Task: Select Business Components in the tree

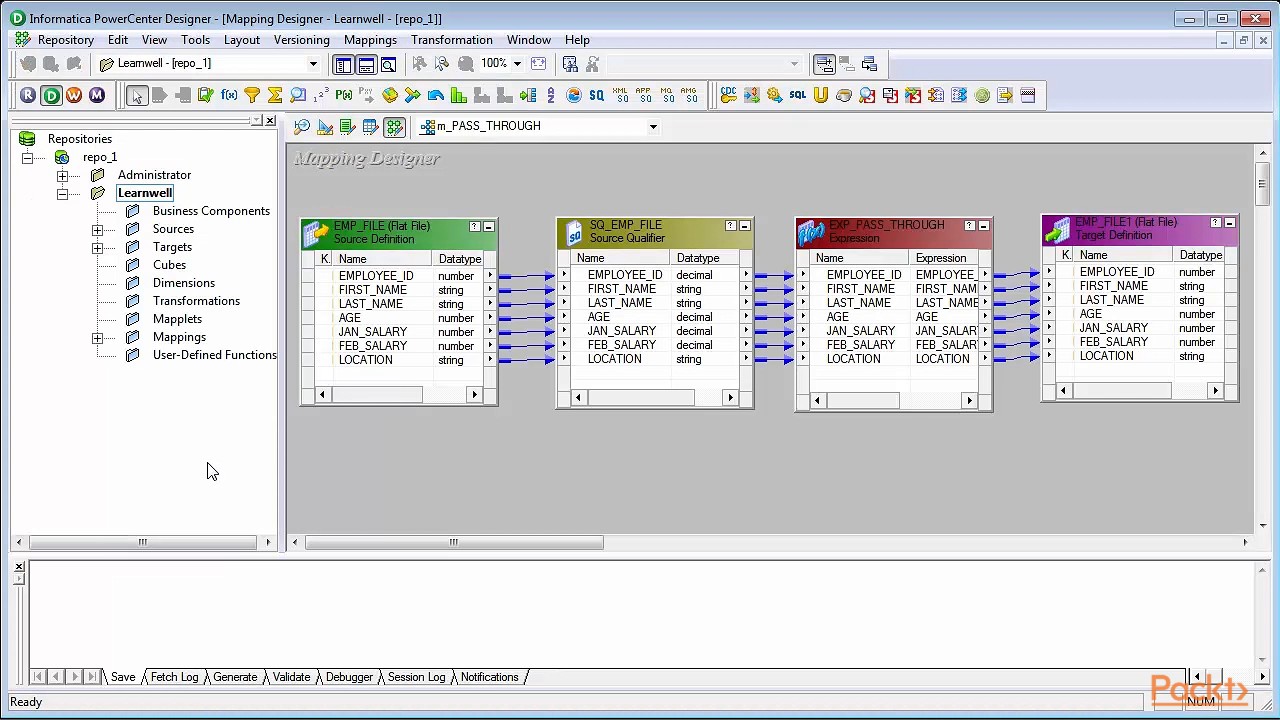Action: pyautogui.click(x=211, y=211)
